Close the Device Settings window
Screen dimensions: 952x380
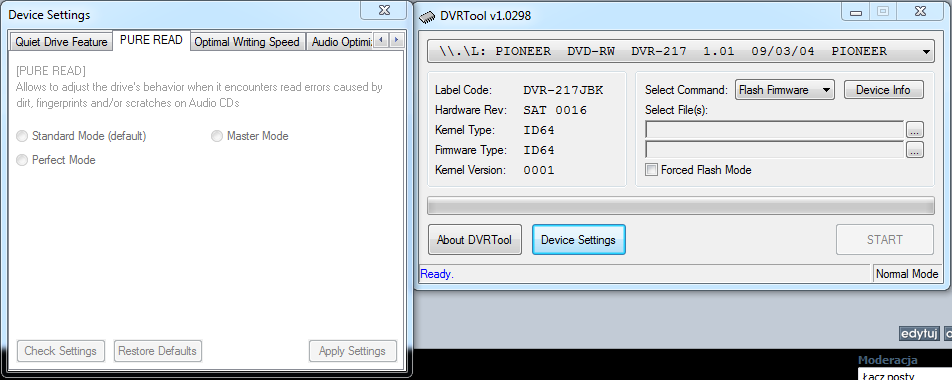coord(384,10)
